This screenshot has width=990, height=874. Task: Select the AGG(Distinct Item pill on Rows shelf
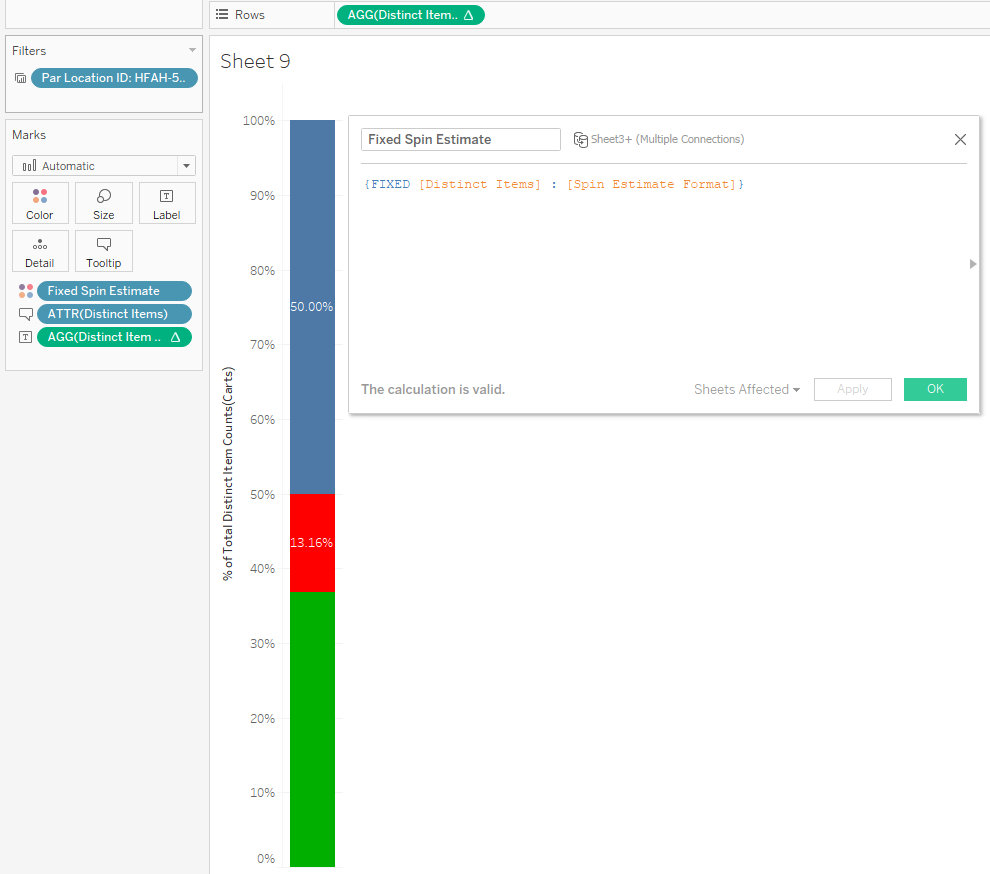coord(410,15)
